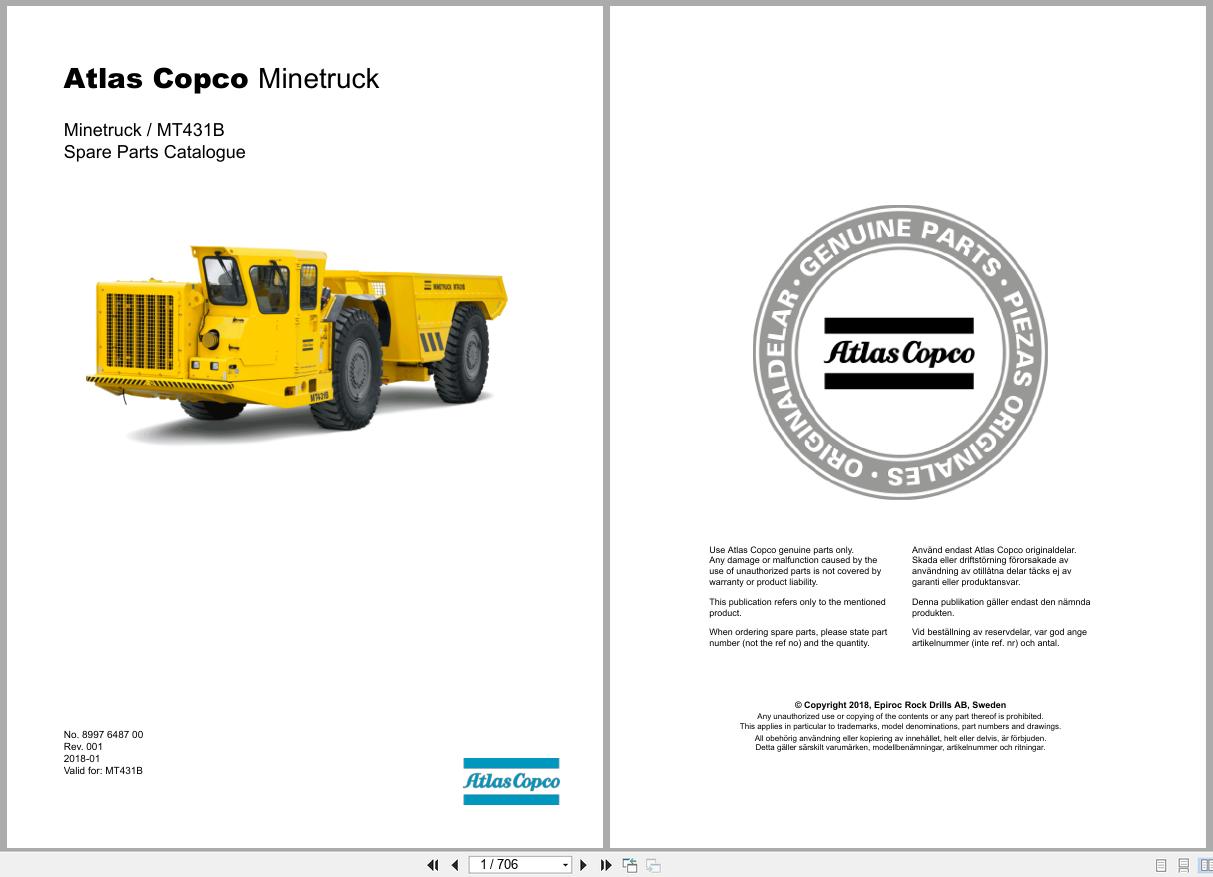
Task: Jump to the last page (706)
Action: [606, 864]
